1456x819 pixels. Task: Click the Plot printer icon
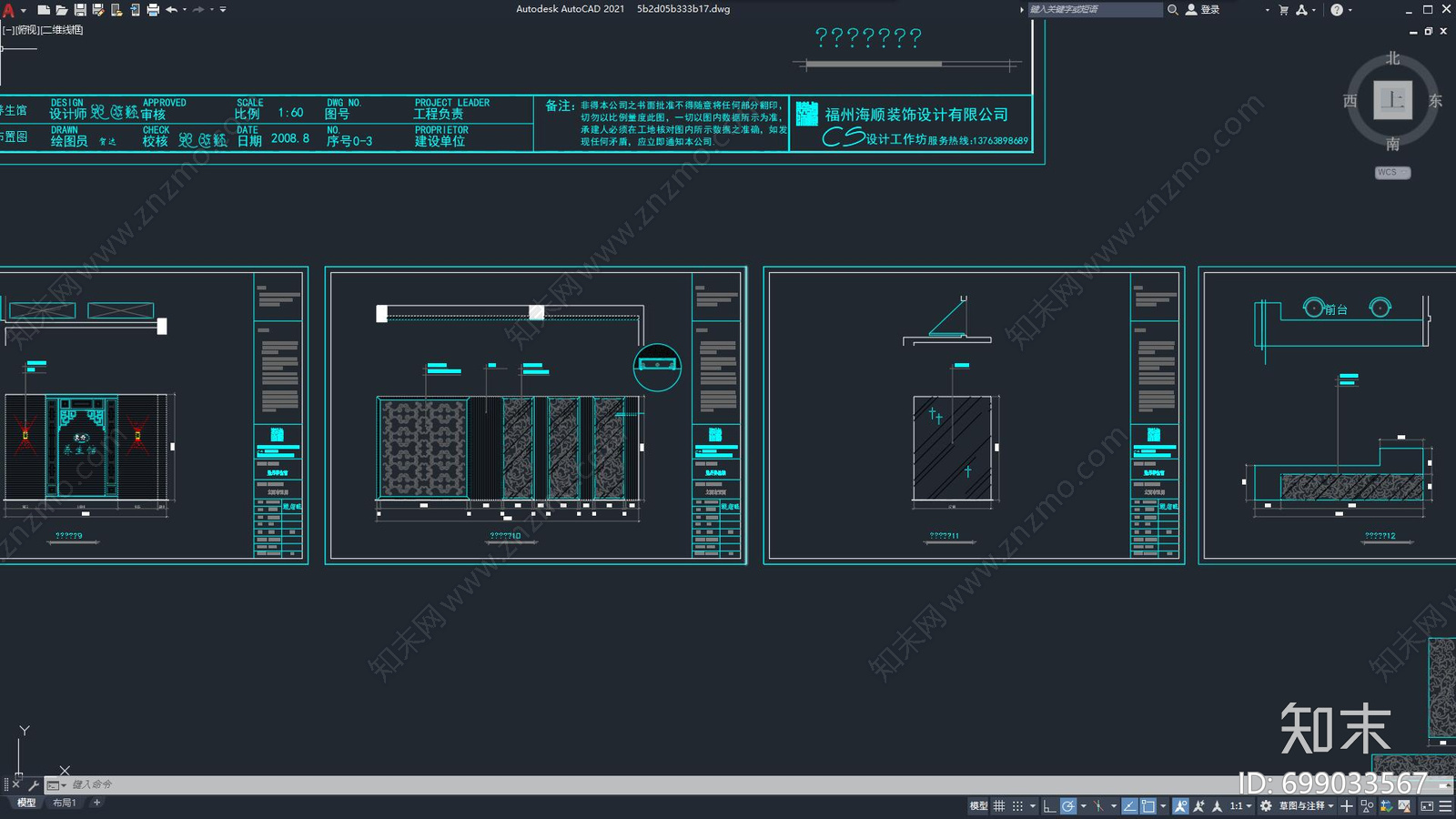pyautogui.click(x=153, y=10)
